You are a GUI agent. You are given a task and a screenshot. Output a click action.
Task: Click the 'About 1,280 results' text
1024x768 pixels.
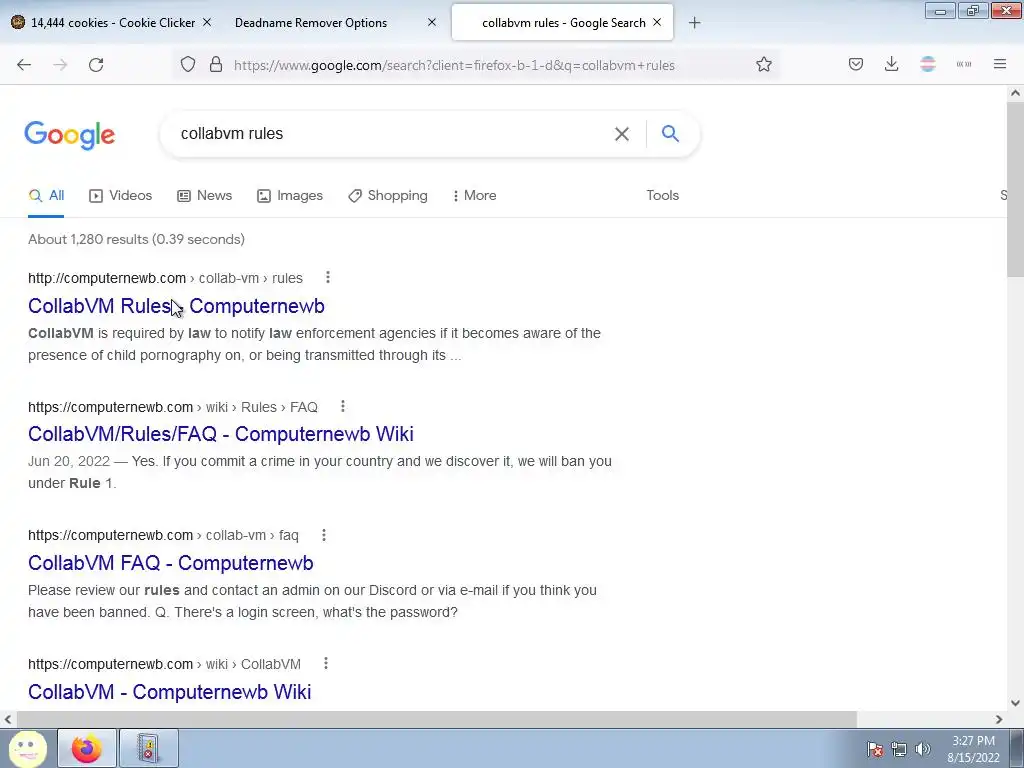(x=136, y=239)
